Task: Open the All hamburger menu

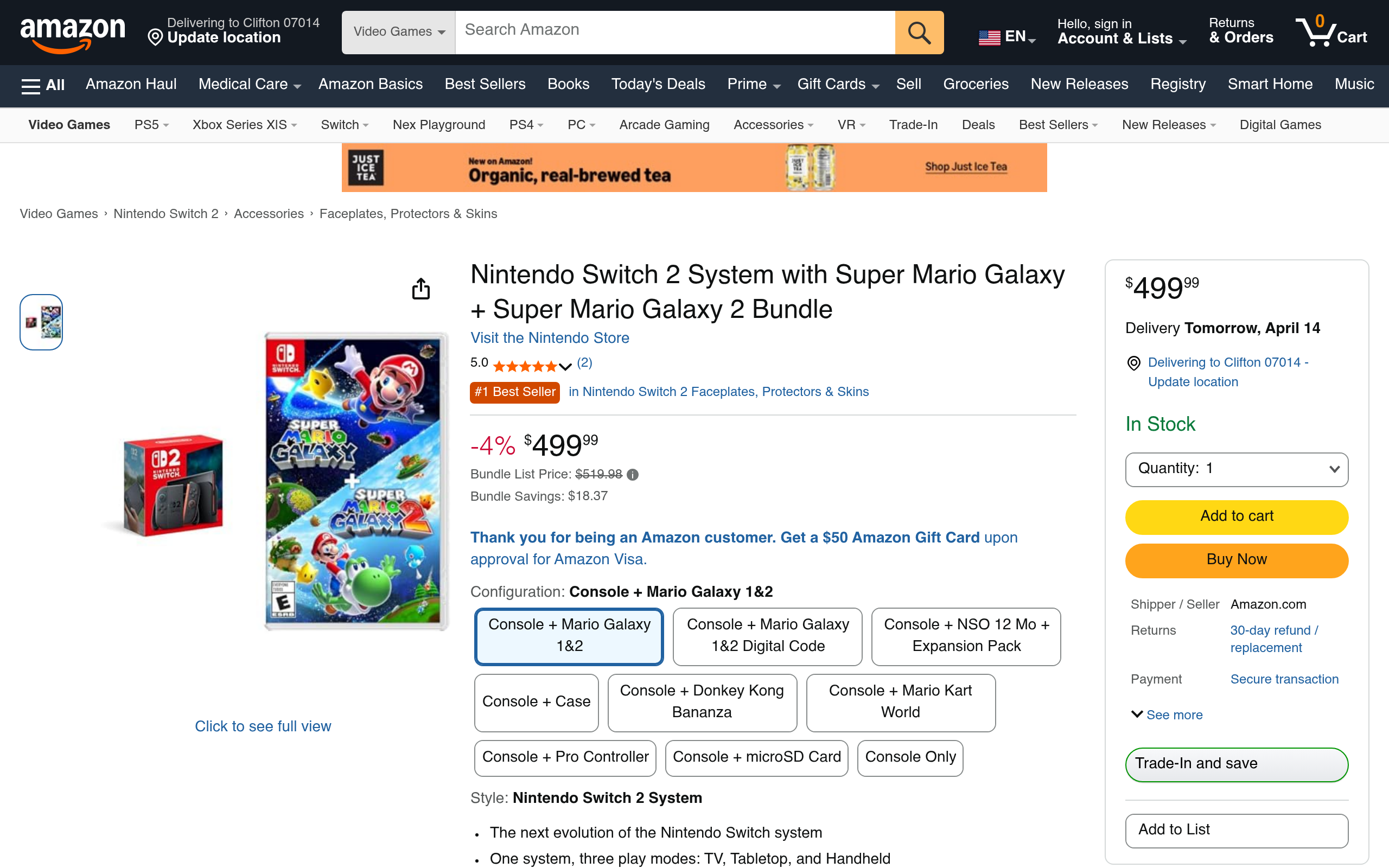Action: pos(42,85)
